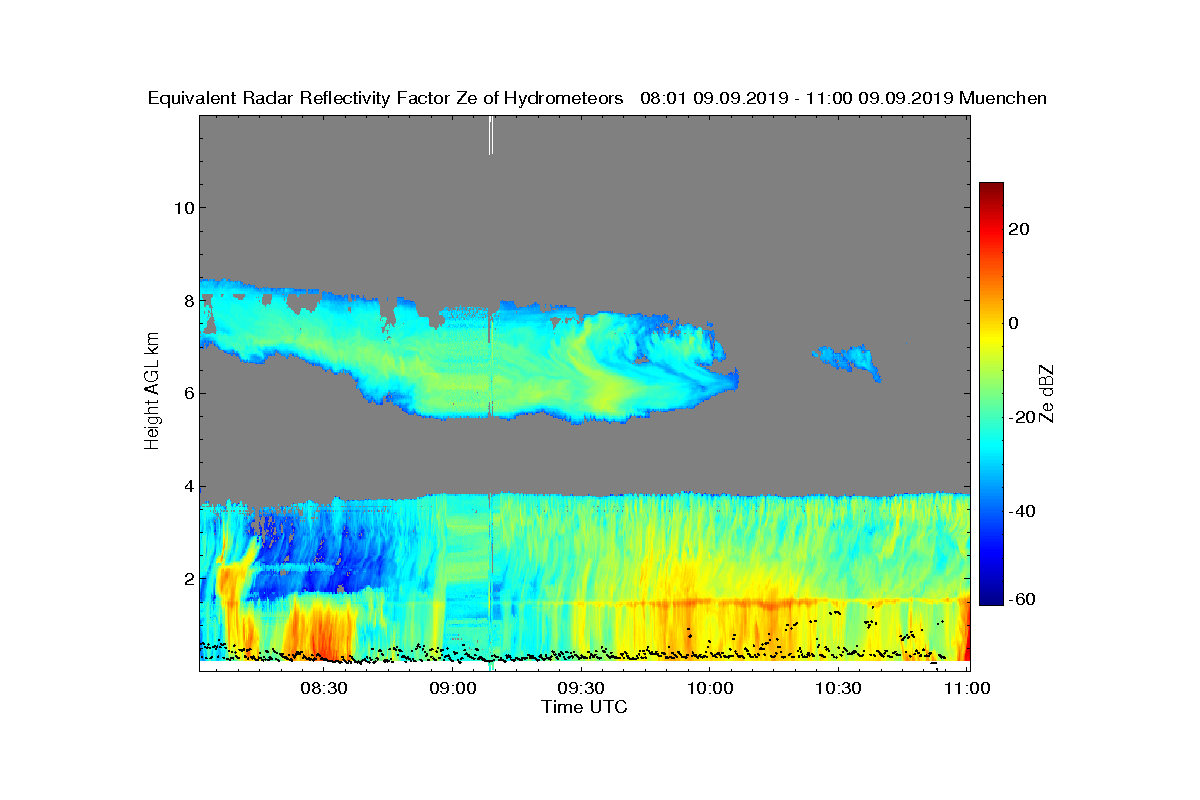1200x800 pixels.
Task: Click the 10:00 time tick label
Action: pos(710,688)
